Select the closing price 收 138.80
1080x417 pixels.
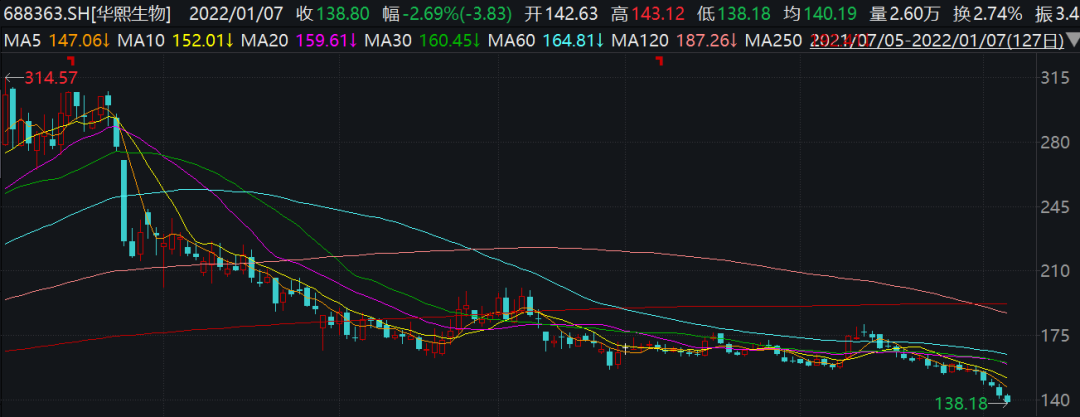333,13
